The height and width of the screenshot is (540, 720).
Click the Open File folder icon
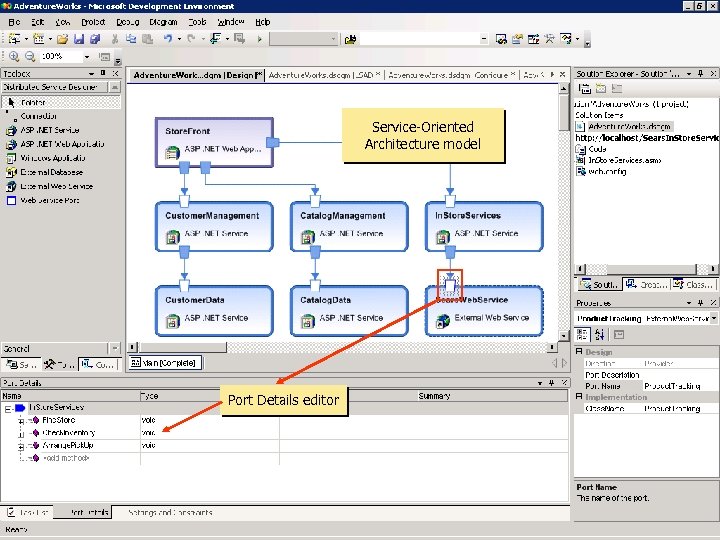pyautogui.click(x=63, y=39)
